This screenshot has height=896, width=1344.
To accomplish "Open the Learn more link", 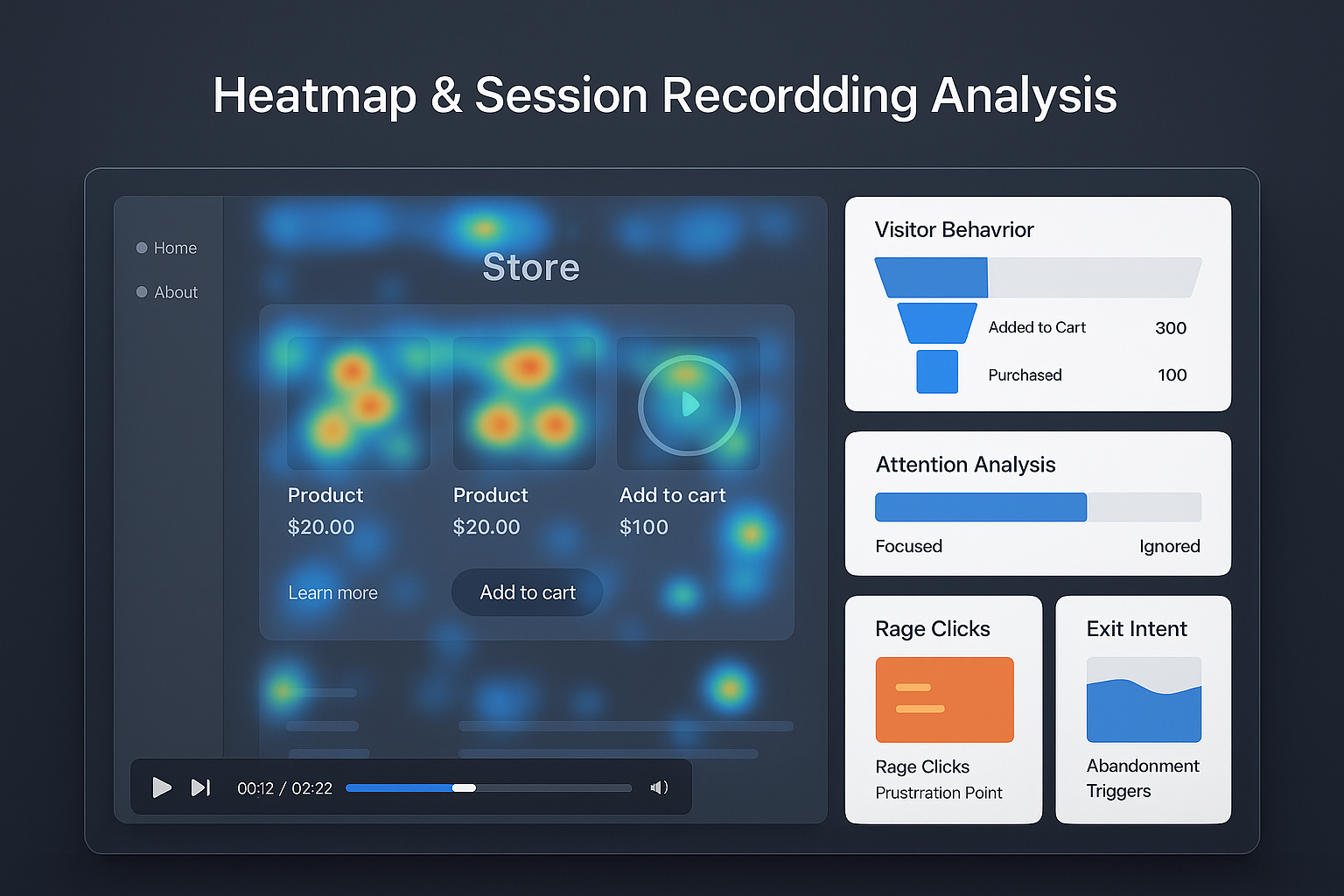I will coord(332,592).
